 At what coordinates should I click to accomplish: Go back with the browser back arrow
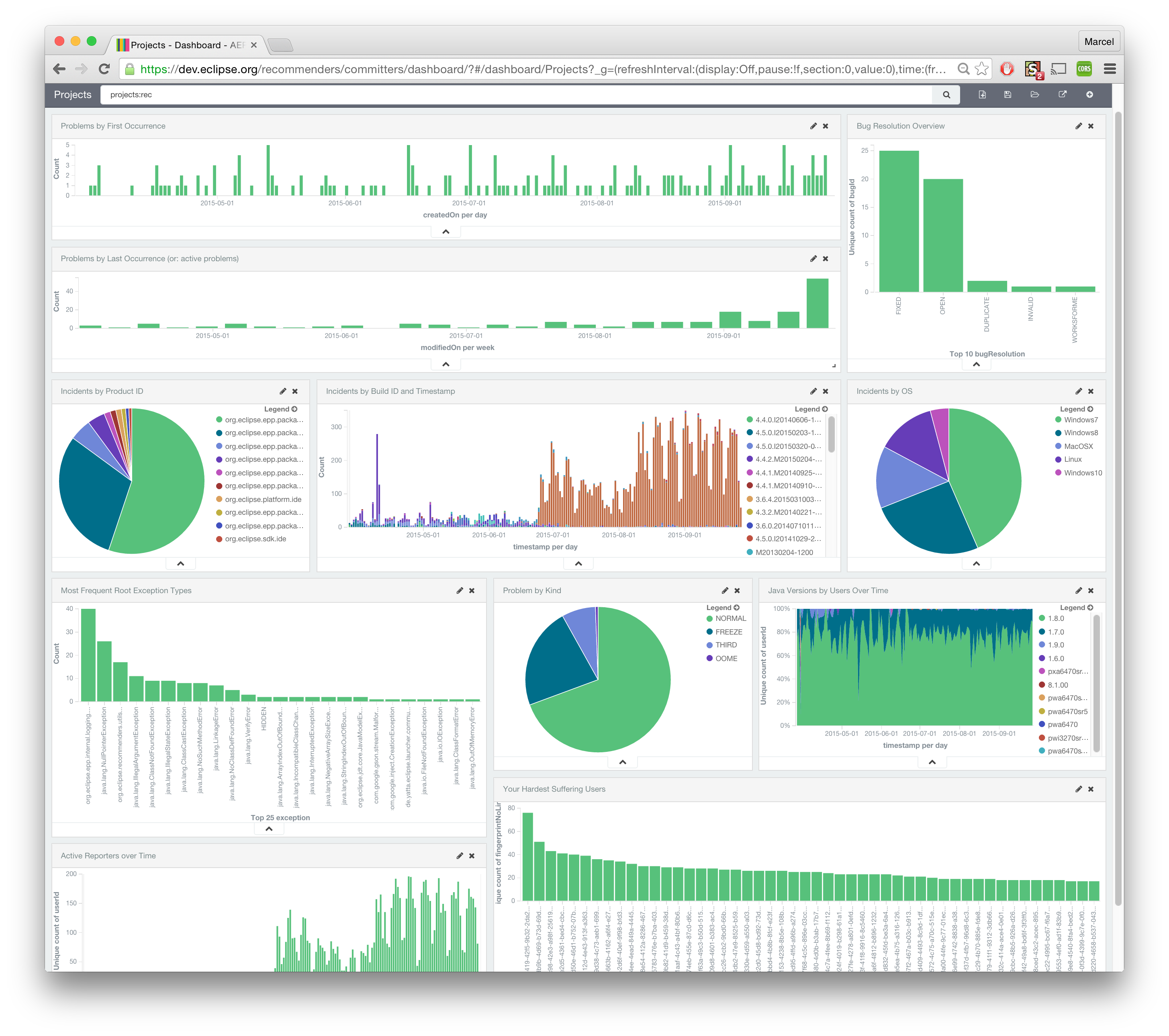[59, 69]
